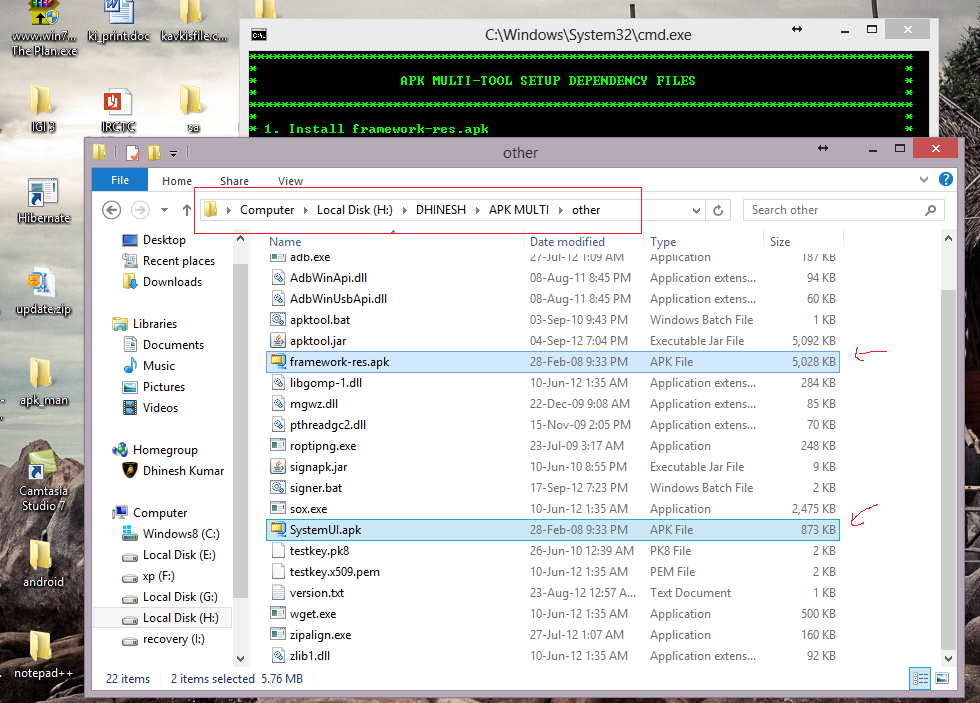Image resolution: width=980 pixels, height=703 pixels.
Task: Select the update.zip desktop icon
Action: pyautogui.click(x=43, y=292)
